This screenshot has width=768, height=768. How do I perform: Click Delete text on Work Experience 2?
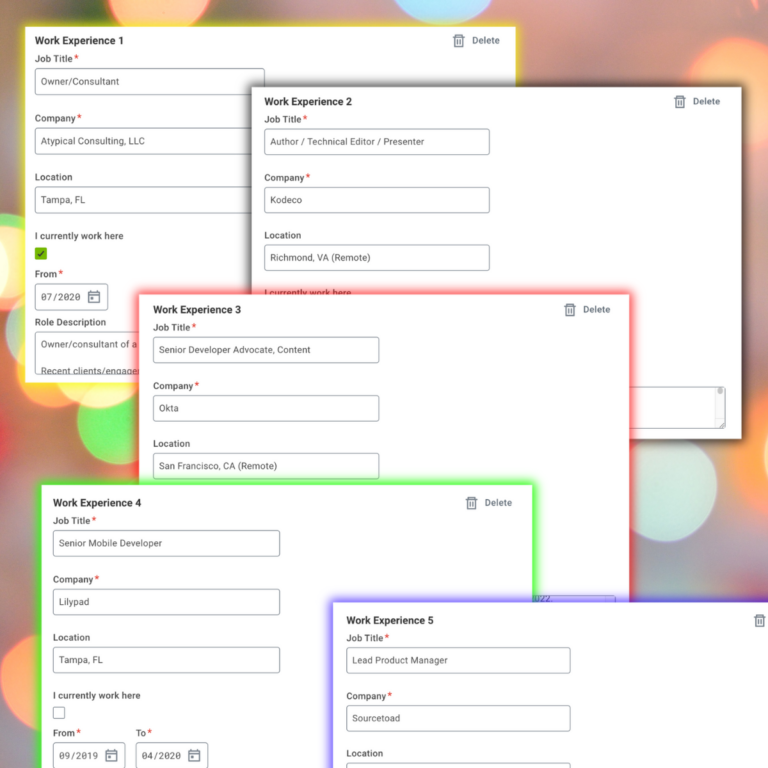pos(706,102)
